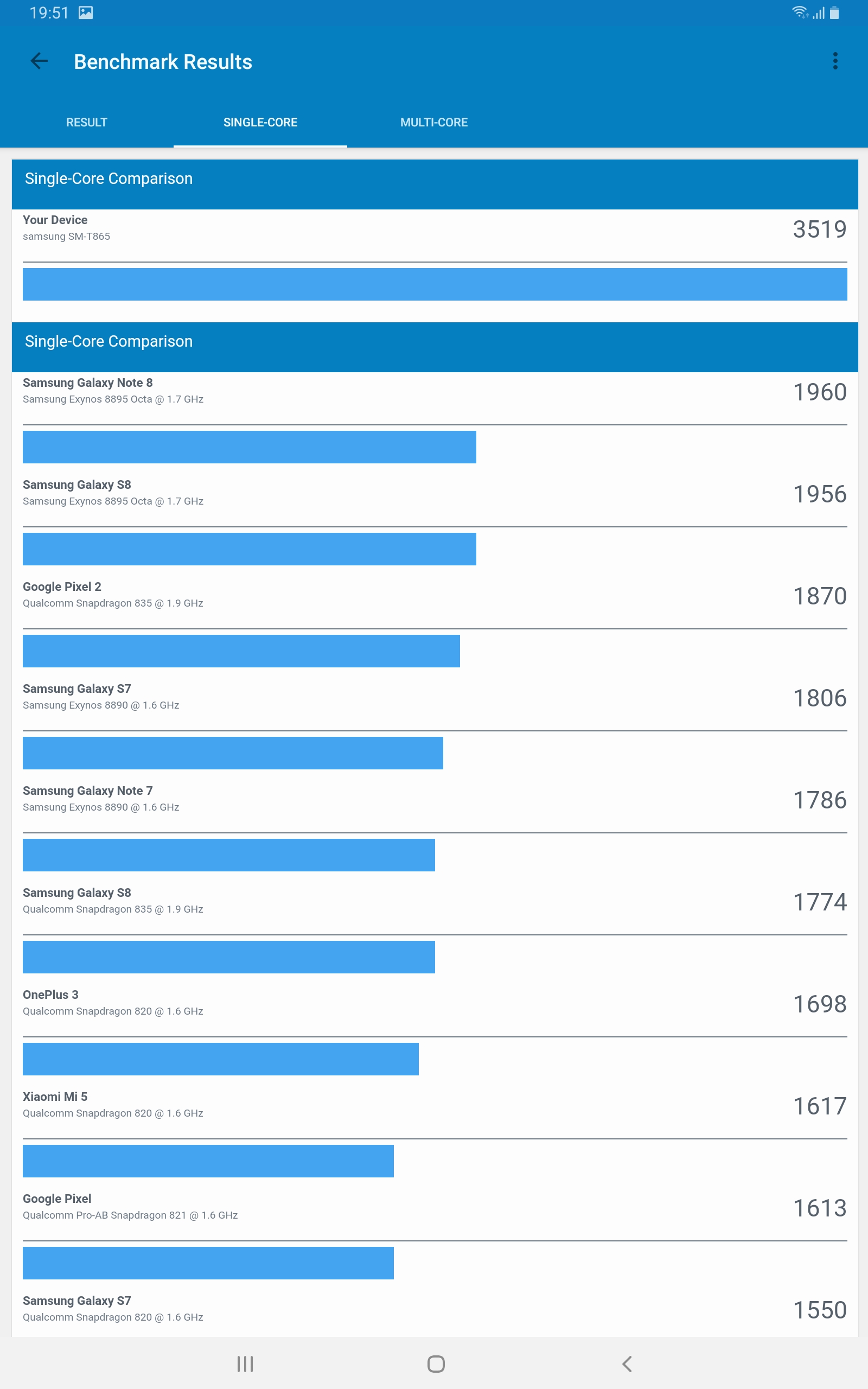This screenshot has width=868, height=1389.
Task: Tap the battery status icon
Action: (834, 12)
